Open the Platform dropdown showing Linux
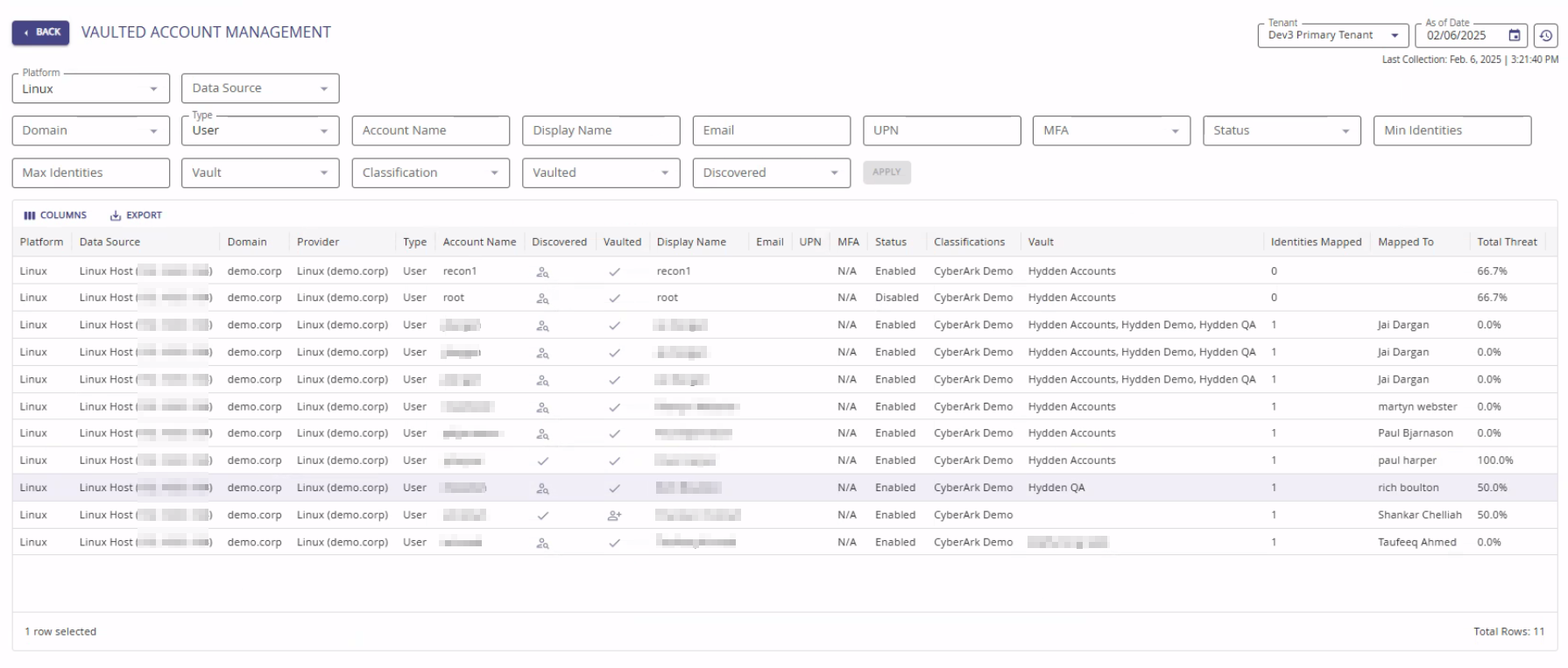Viewport: 1568px width, 668px height. click(90, 88)
